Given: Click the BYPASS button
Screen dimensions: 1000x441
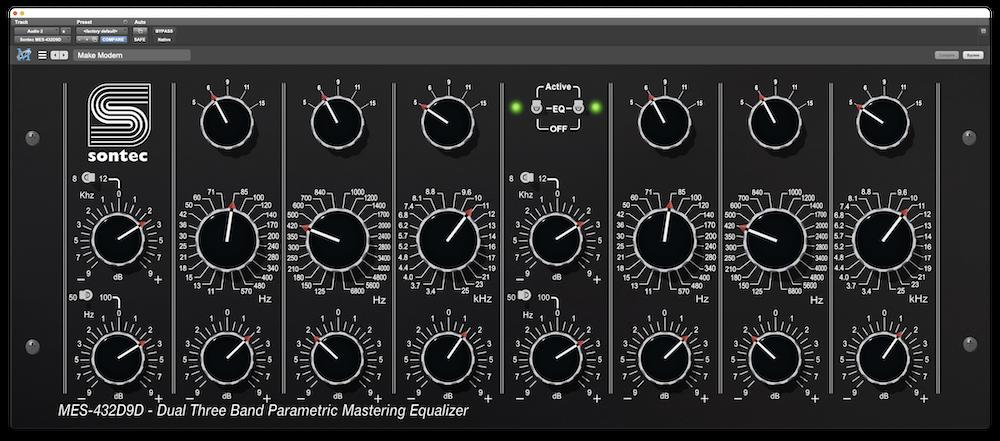Looking at the screenshot, I should [164, 31].
